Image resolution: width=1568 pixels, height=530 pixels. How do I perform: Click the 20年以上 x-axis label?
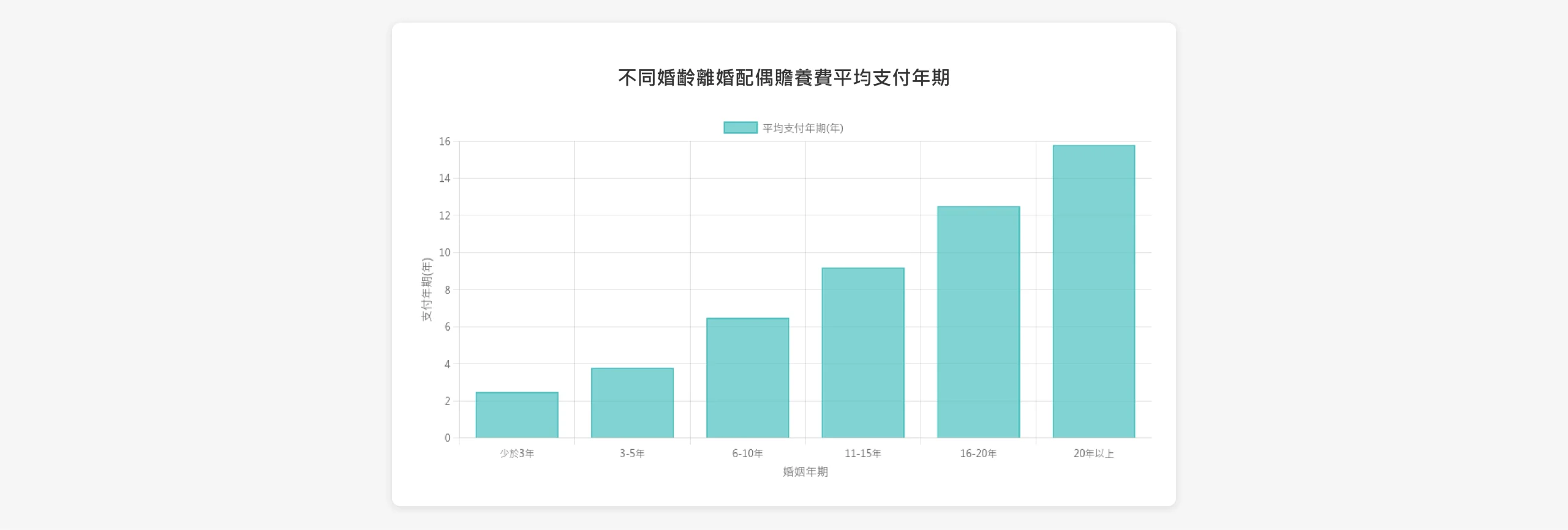(x=1093, y=453)
